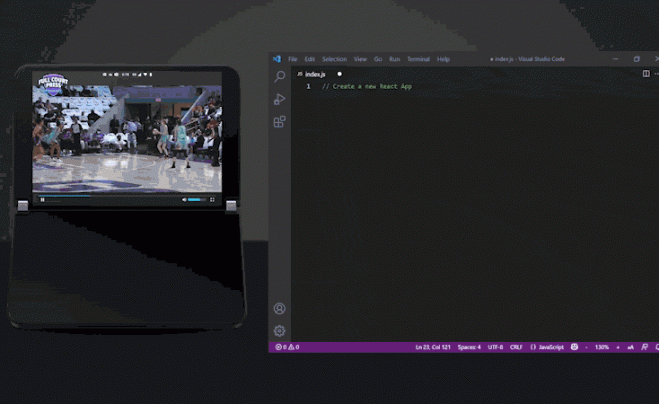The height and width of the screenshot is (404, 659).
Task: Open the Manage gear settings icon
Action: (x=279, y=331)
